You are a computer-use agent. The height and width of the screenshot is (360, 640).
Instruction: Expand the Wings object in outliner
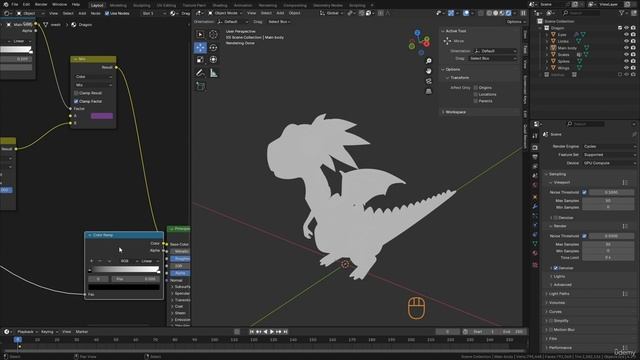click(x=547, y=68)
